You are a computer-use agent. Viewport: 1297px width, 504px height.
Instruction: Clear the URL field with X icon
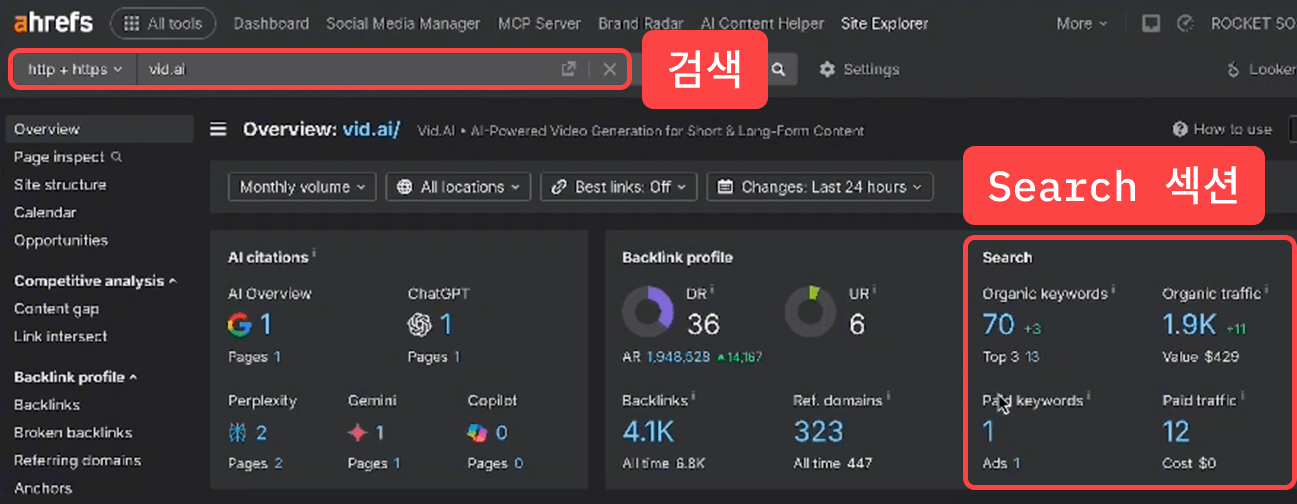click(610, 69)
